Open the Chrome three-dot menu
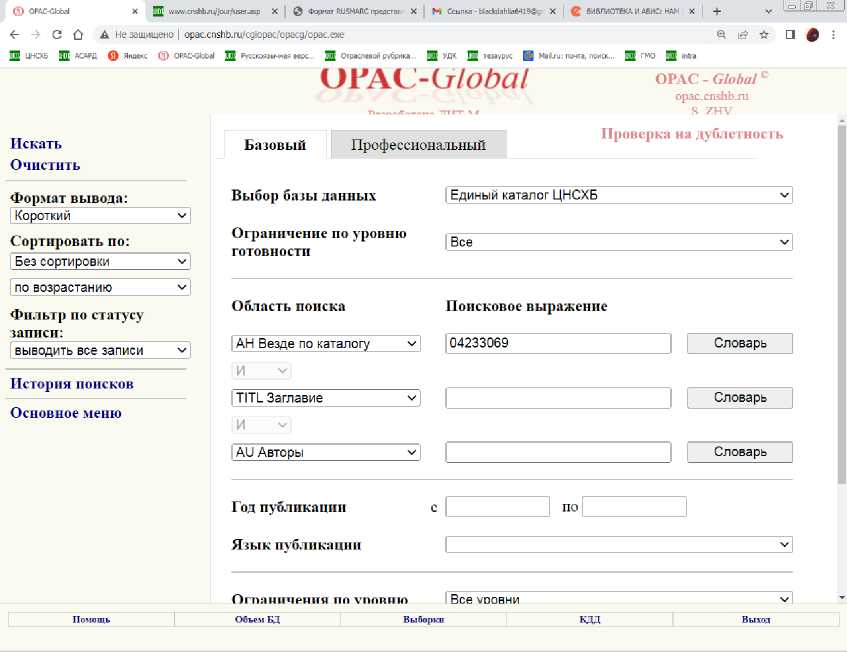The width and height of the screenshot is (847, 652). pyautogui.click(x=834, y=33)
